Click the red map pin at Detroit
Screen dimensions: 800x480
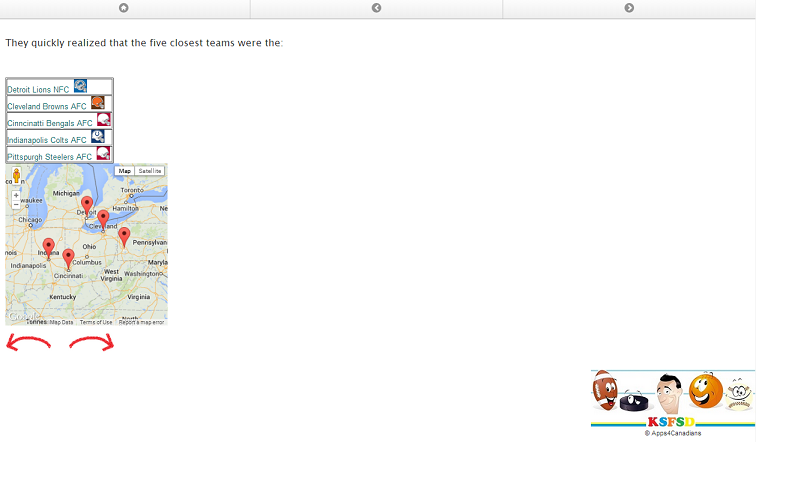pos(87,206)
